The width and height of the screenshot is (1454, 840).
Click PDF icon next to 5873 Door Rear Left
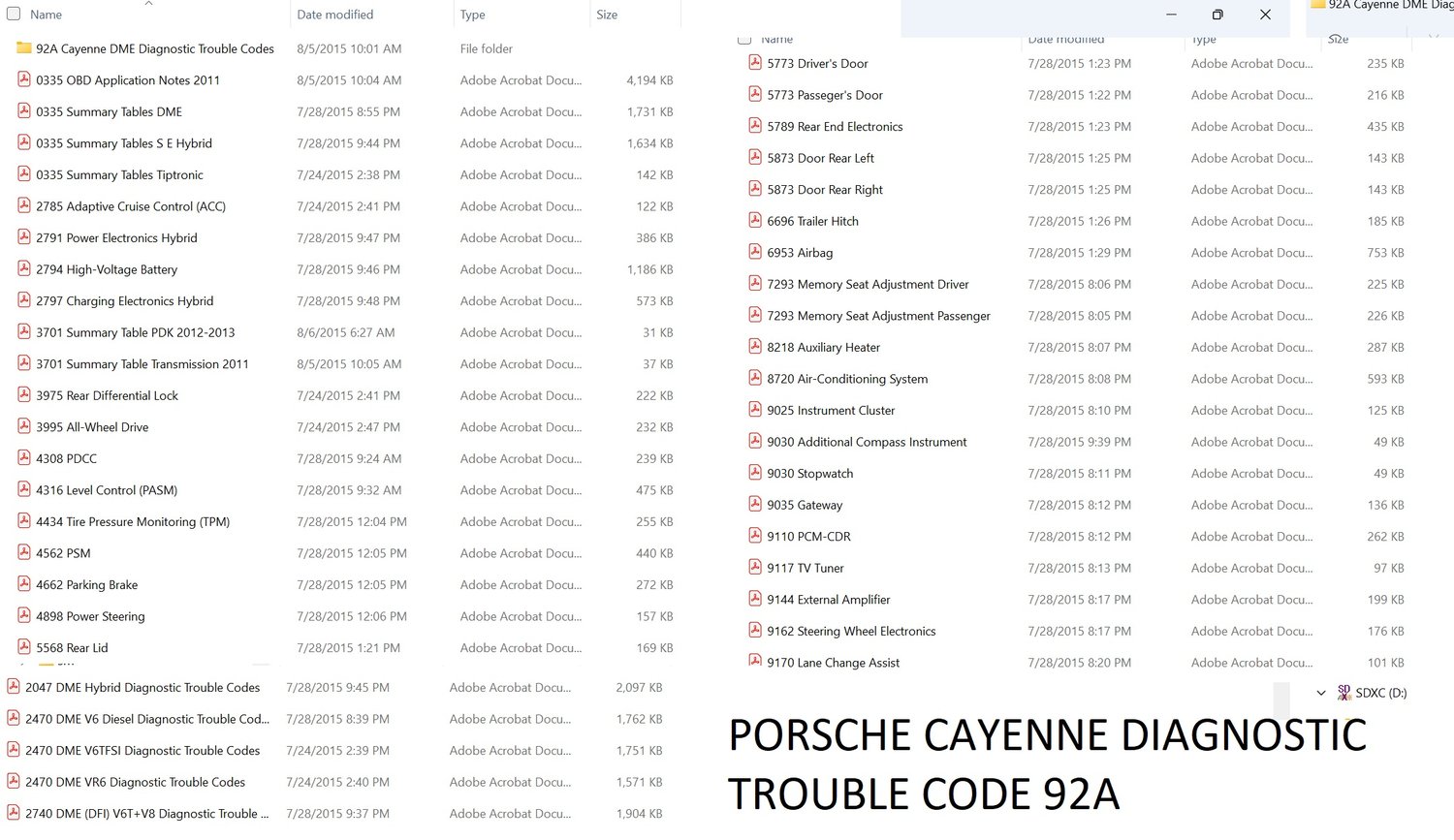tap(755, 158)
